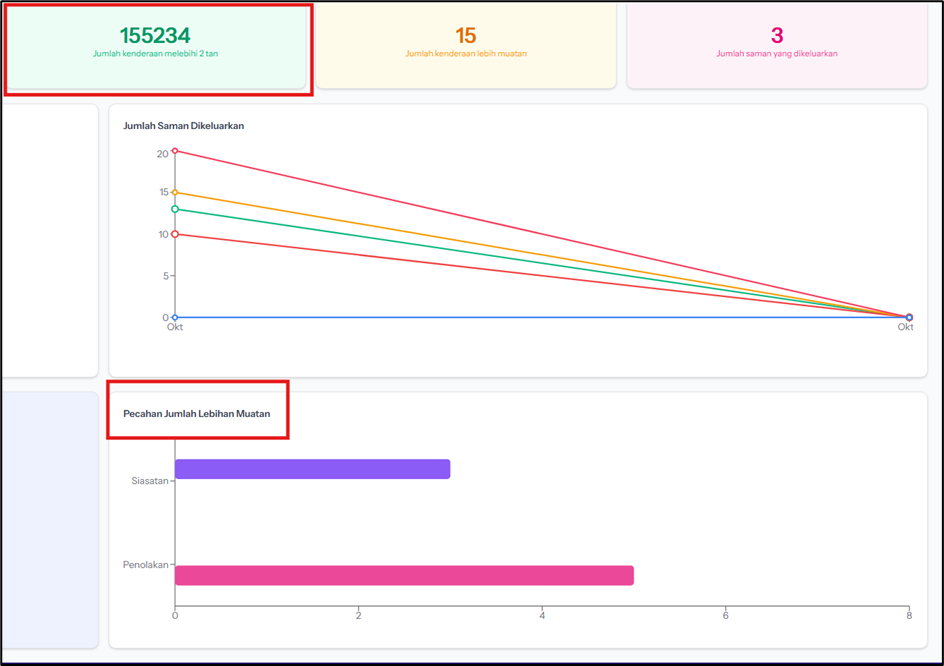
Task: Click the purple Siasatan bar
Action: coord(312,469)
